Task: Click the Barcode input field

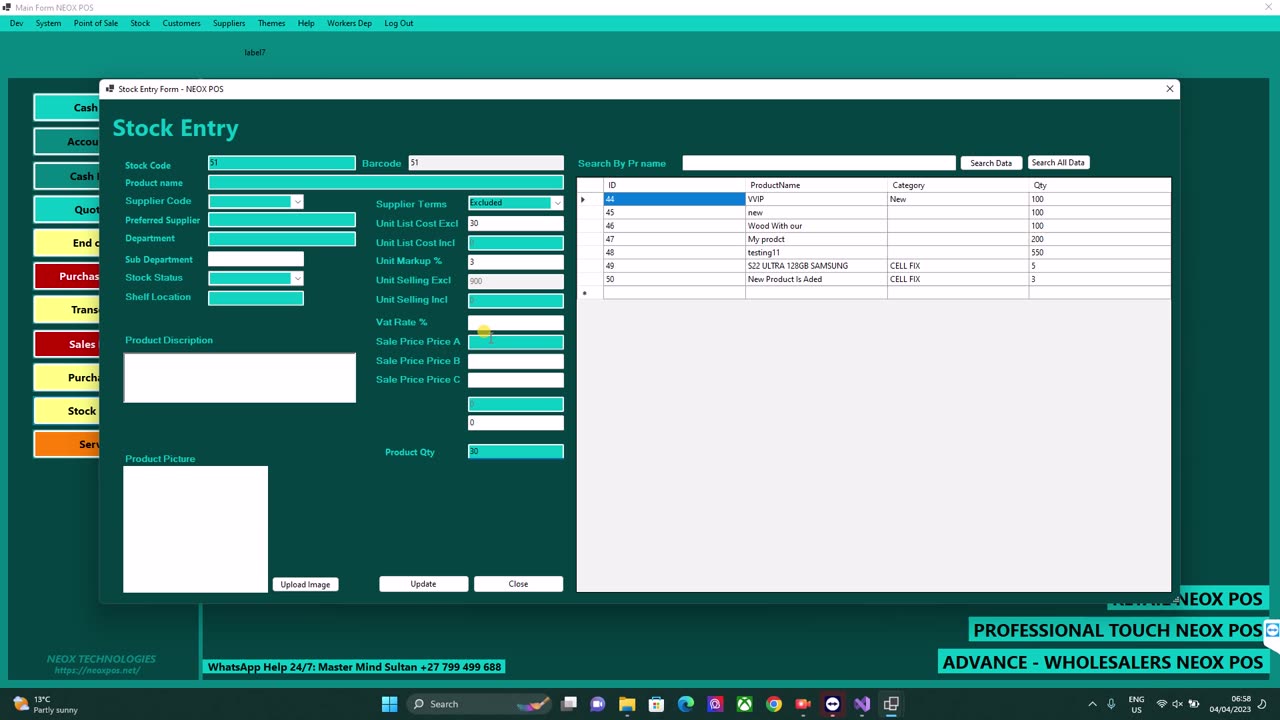Action: click(486, 163)
